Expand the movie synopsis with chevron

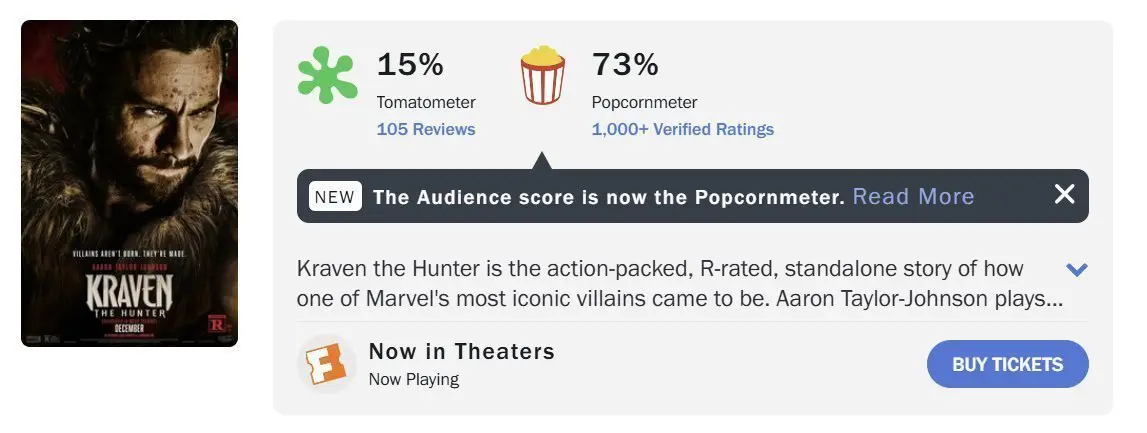pos(1077,270)
